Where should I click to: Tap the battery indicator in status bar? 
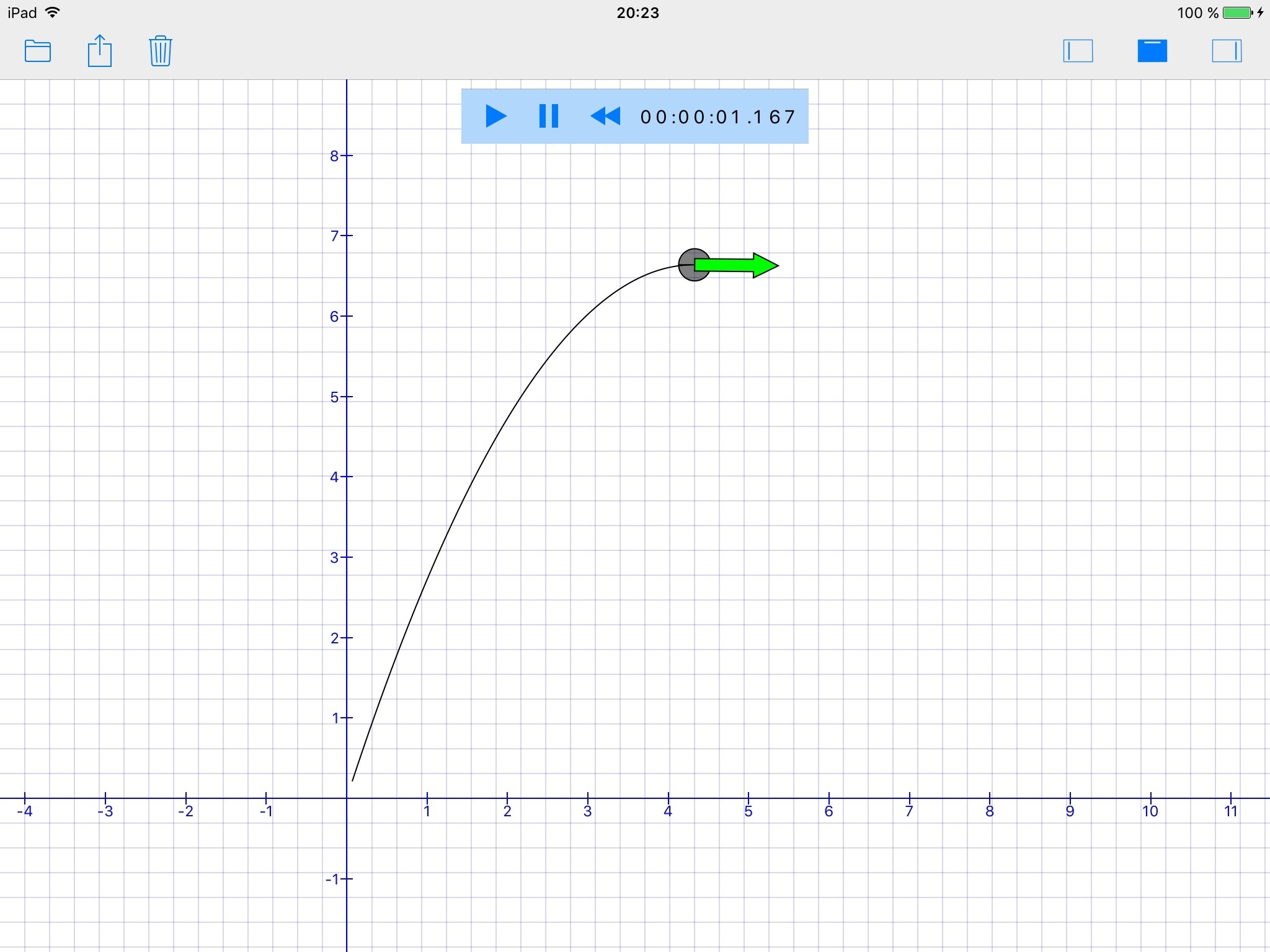point(1237,13)
